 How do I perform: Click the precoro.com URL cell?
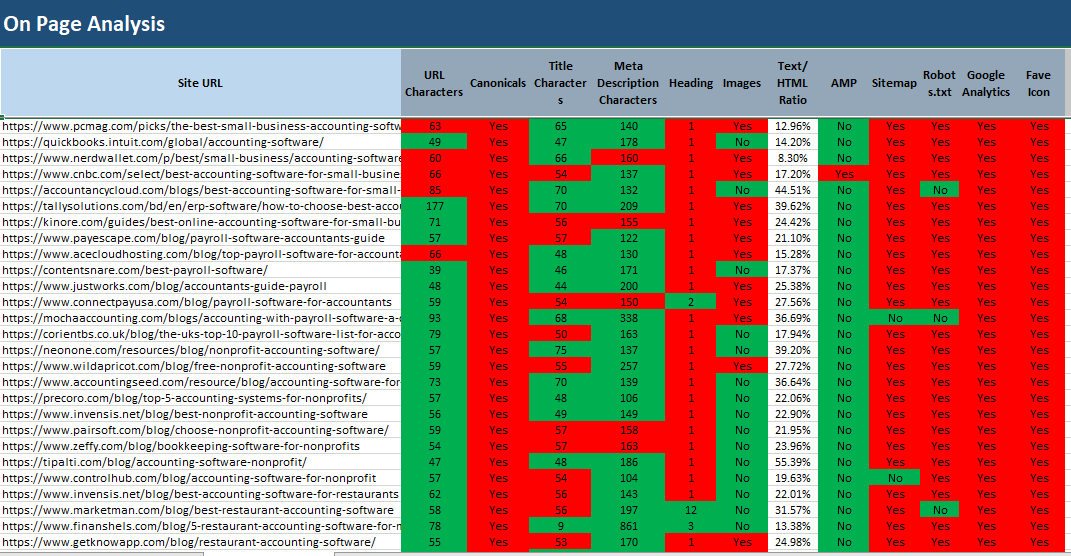201,398
